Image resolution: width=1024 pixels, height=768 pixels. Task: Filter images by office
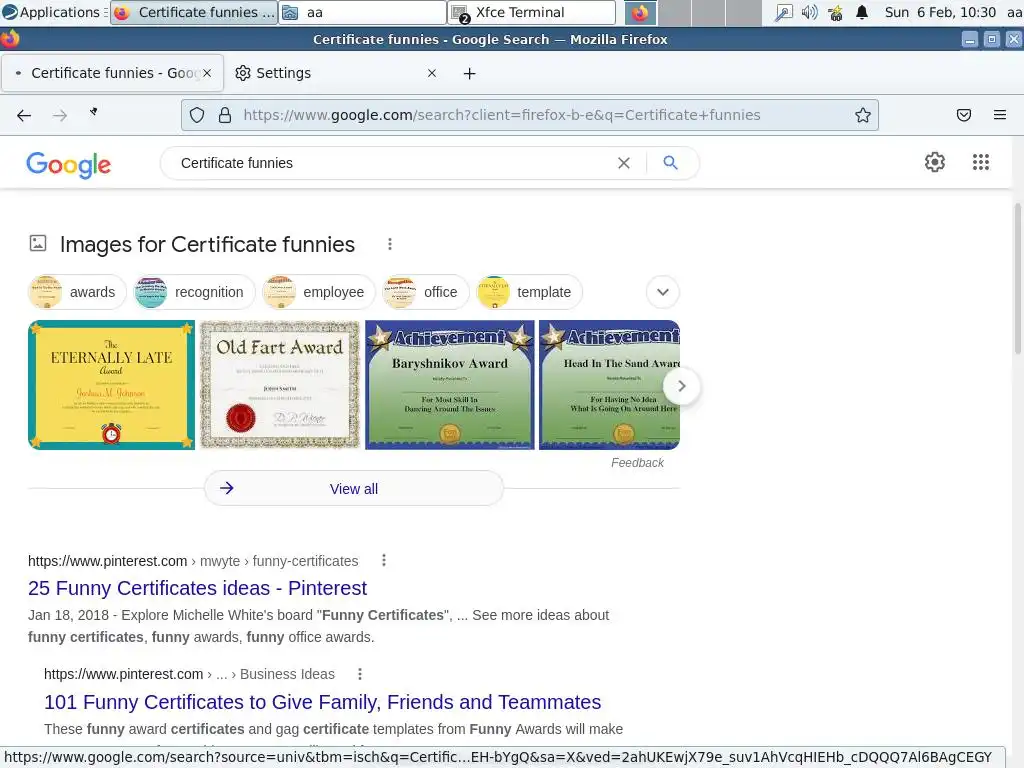[x=425, y=292]
